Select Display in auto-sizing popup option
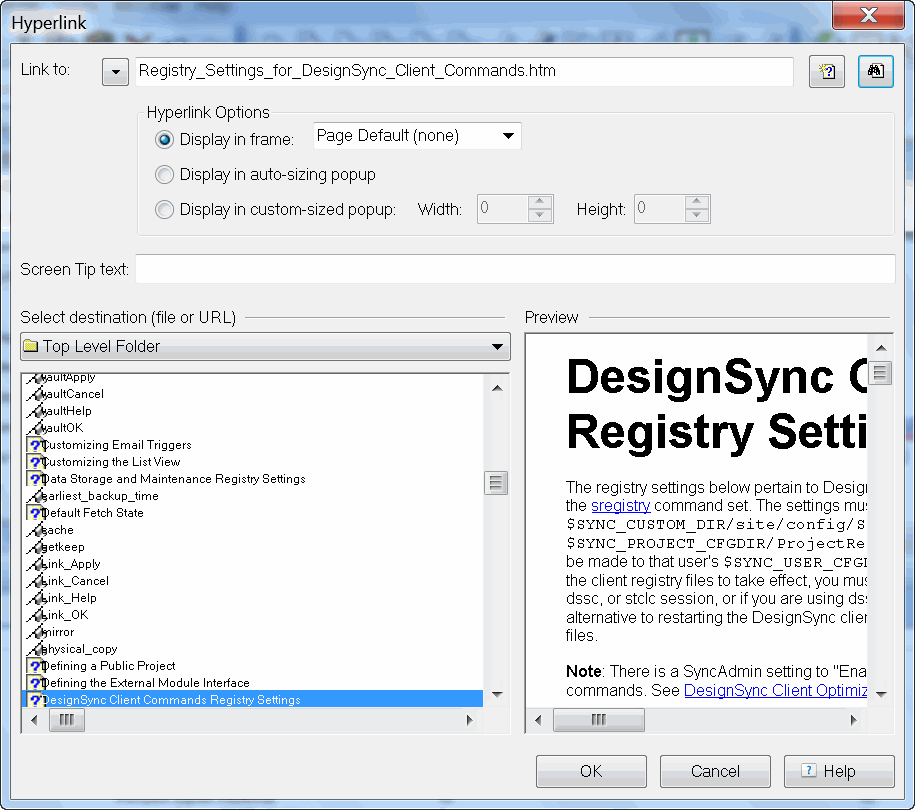The width and height of the screenshot is (915, 810). [x=164, y=174]
